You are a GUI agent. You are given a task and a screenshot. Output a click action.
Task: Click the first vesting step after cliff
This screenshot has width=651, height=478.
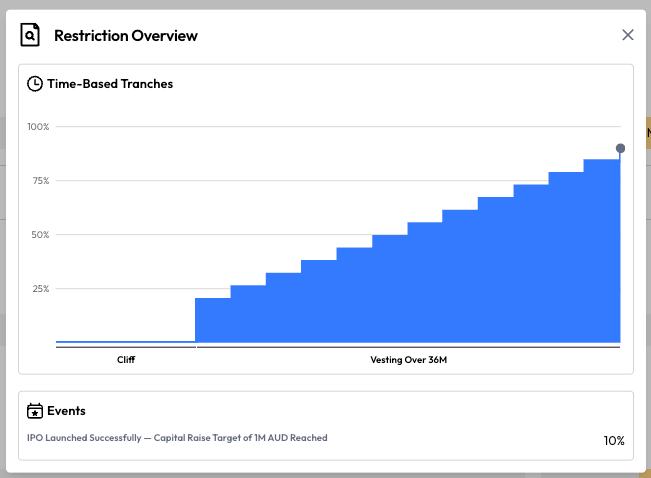pyautogui.click(x=213, y=320)
